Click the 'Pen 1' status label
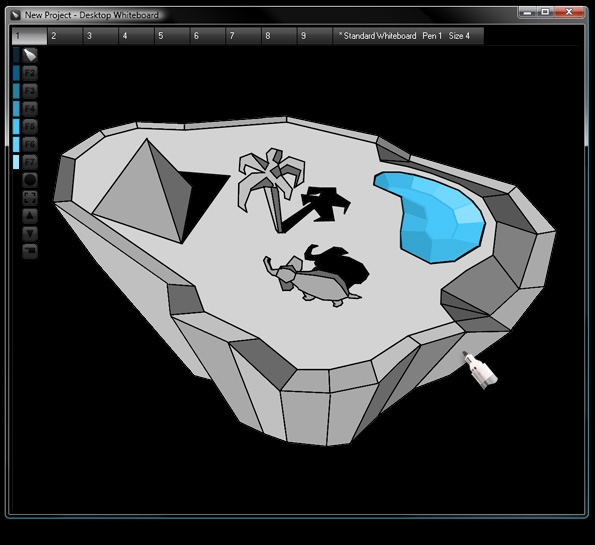 click(x=432, y=36)
